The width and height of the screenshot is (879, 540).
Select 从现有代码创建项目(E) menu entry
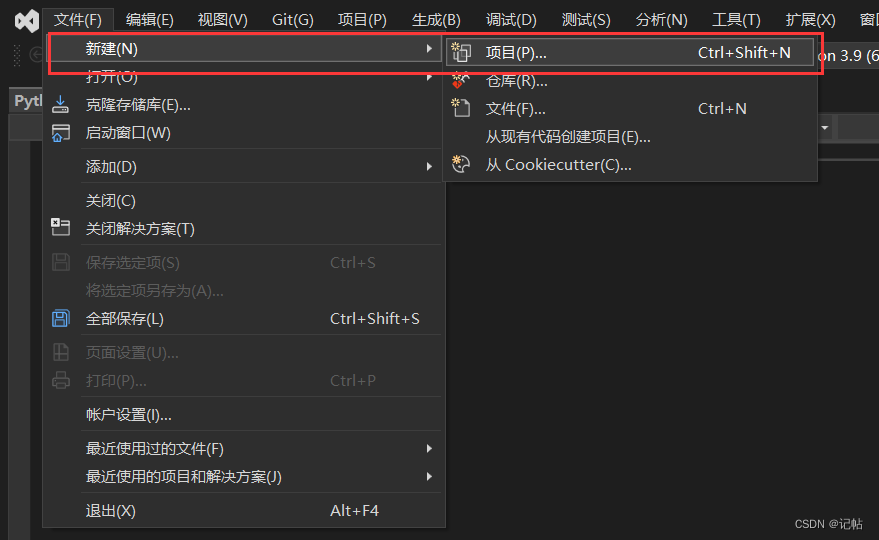point(568,136)
